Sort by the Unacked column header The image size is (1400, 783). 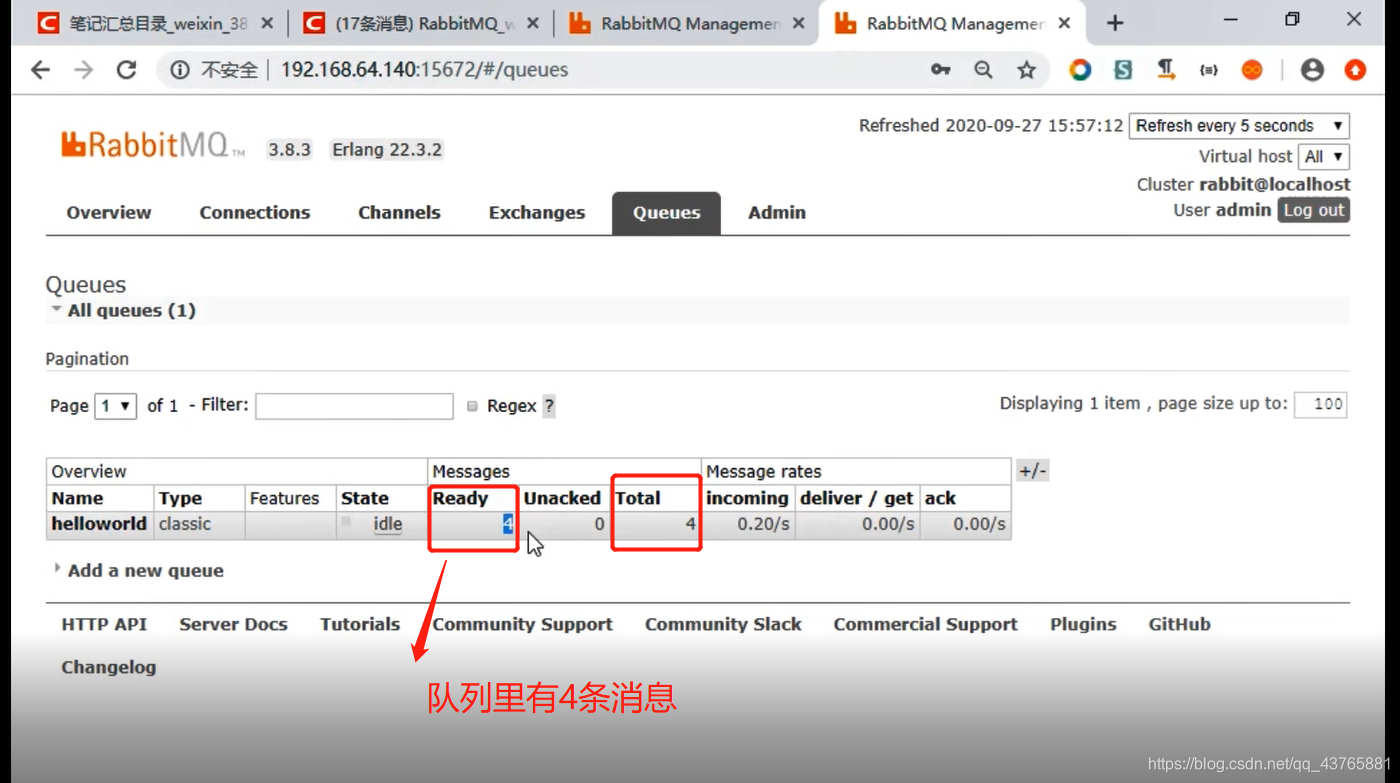coord(562,498)
